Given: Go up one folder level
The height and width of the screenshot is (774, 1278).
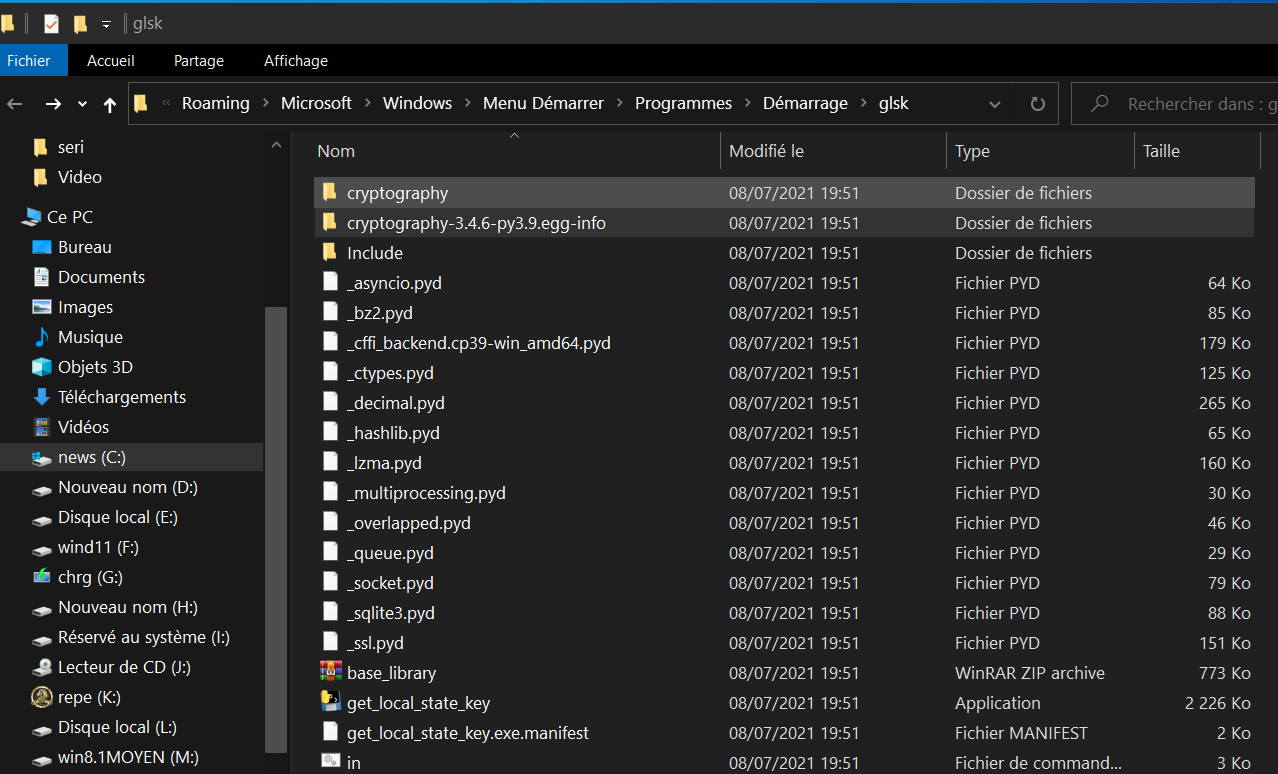Looking at the screenshot, I should coord(110,104).
